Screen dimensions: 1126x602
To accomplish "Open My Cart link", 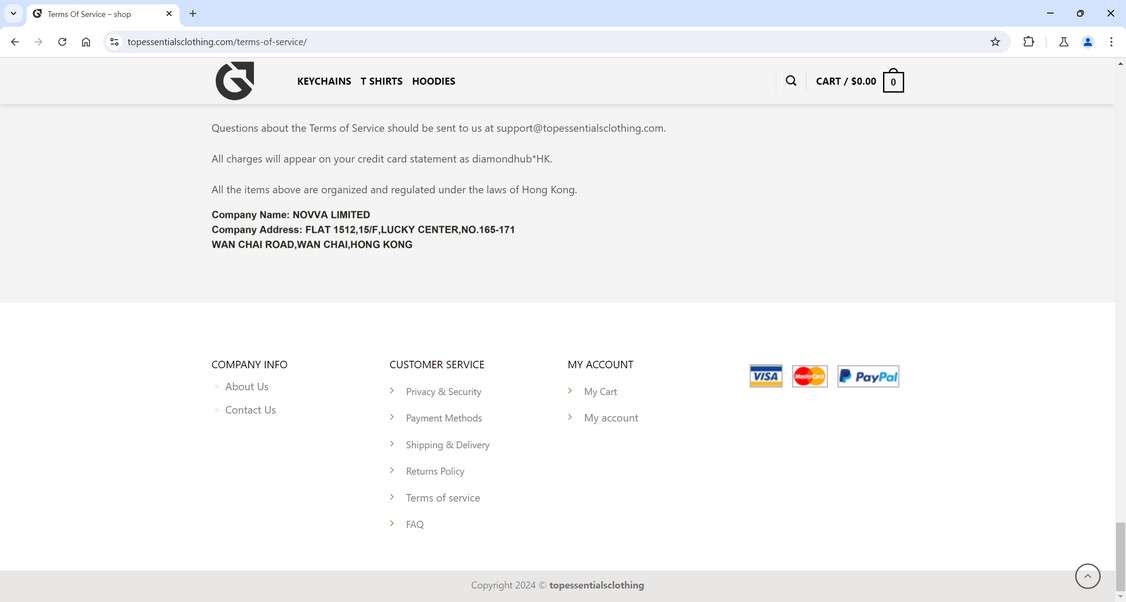I will 600,392.
